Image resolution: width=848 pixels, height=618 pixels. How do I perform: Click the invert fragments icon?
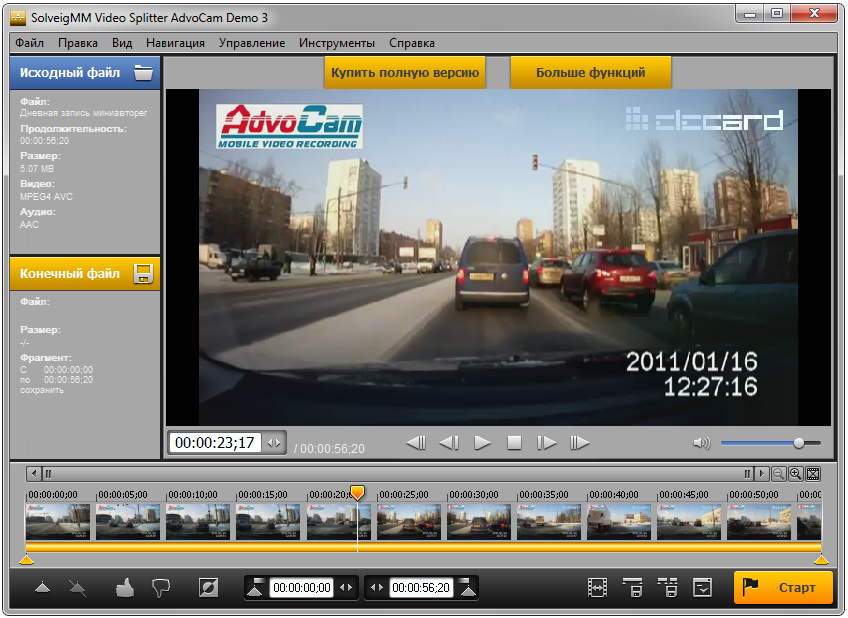pyautogui.click(x=208, y=587)
